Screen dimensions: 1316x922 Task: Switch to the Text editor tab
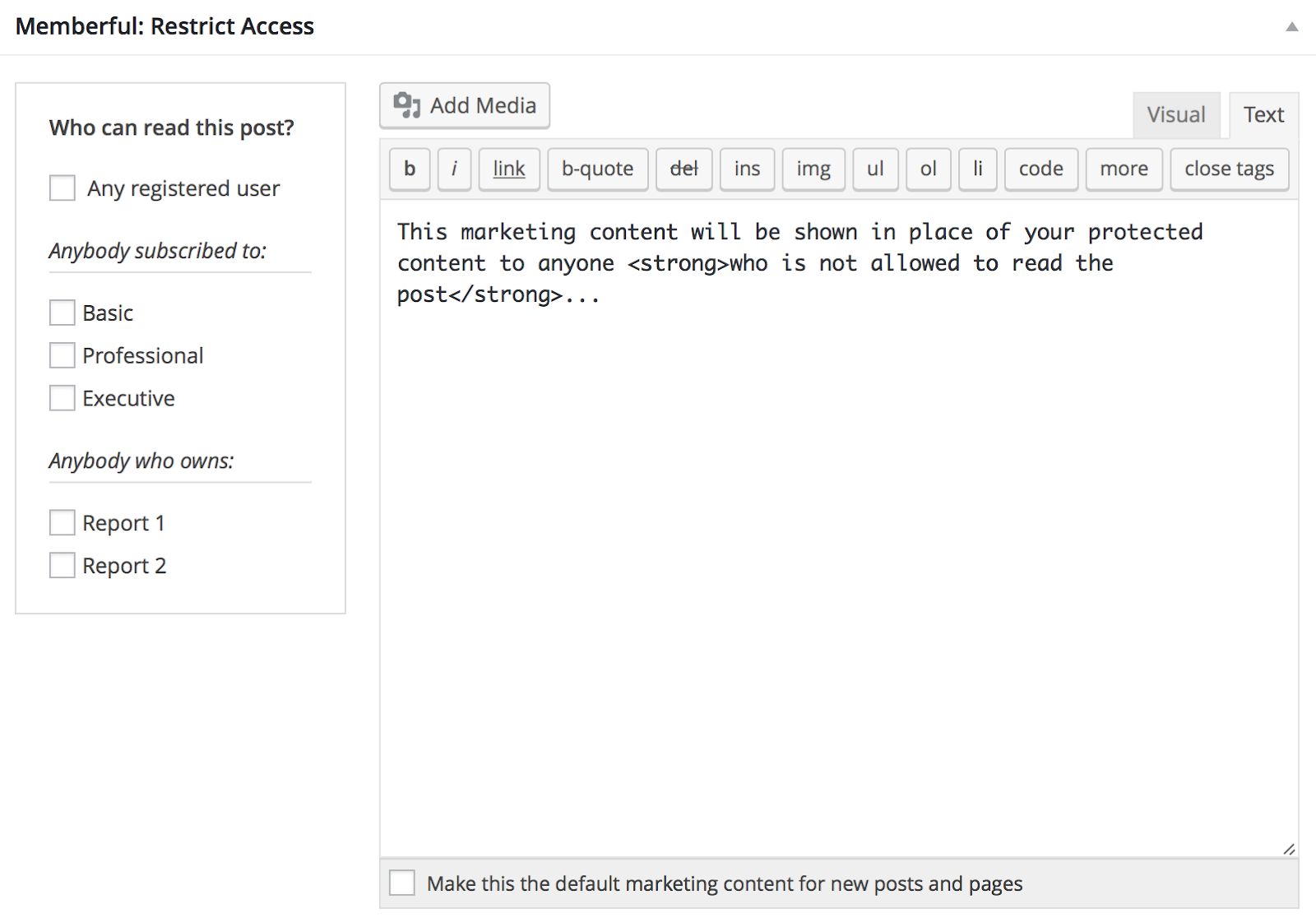pos(1263,115)
